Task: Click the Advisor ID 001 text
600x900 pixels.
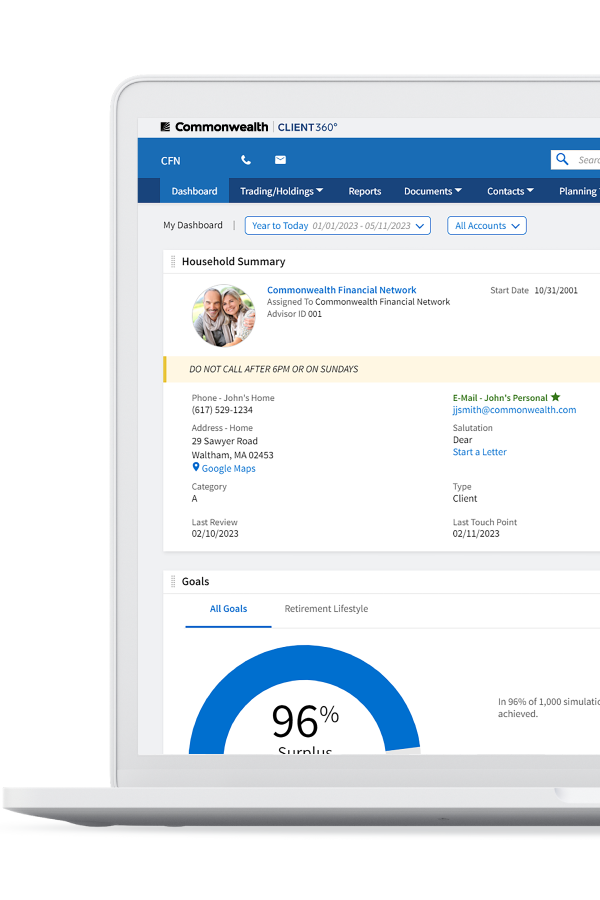Action: (294, 314)
